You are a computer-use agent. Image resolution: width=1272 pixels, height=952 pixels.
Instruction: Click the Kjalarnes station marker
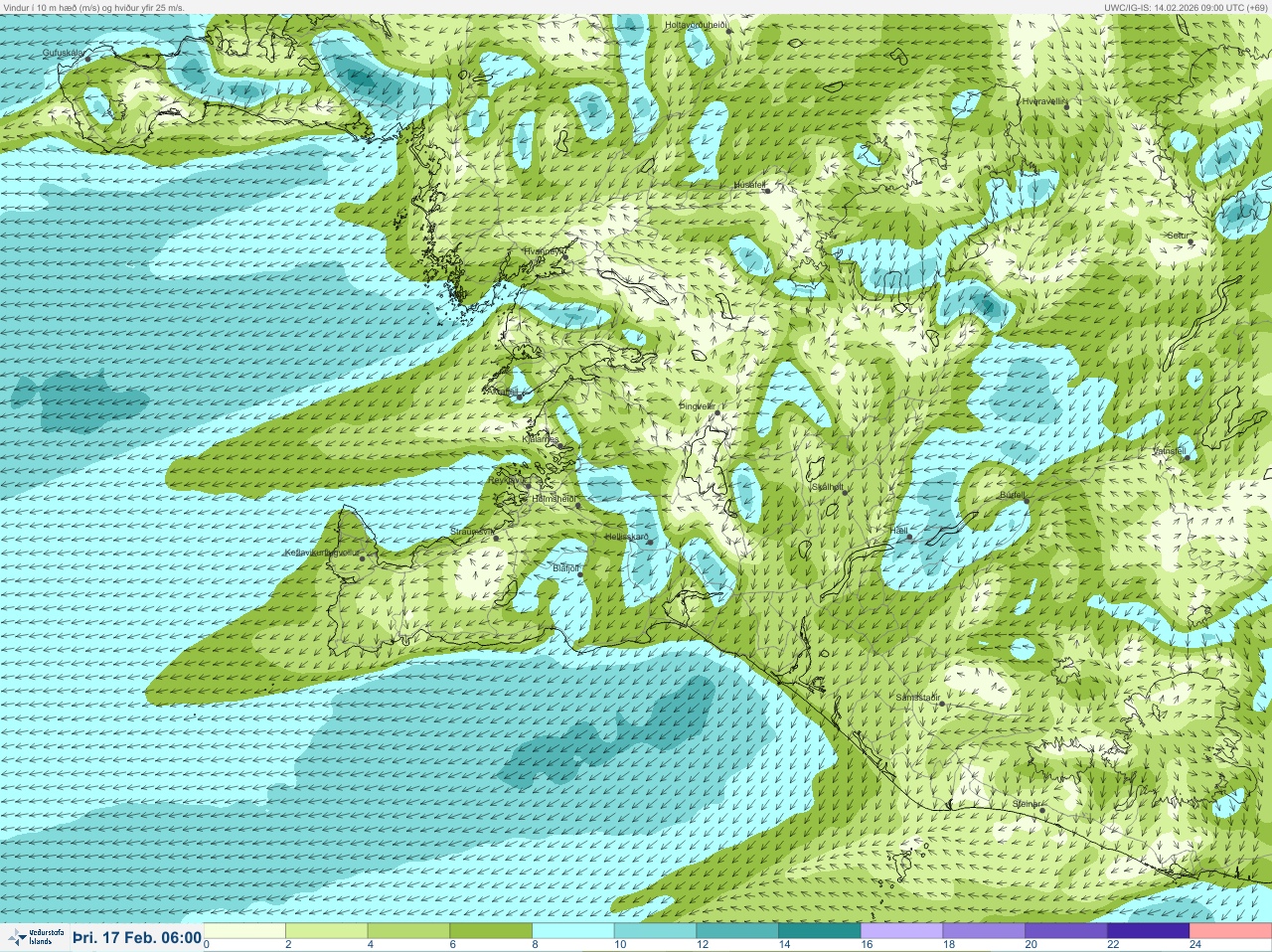click(x=561, y=446)
